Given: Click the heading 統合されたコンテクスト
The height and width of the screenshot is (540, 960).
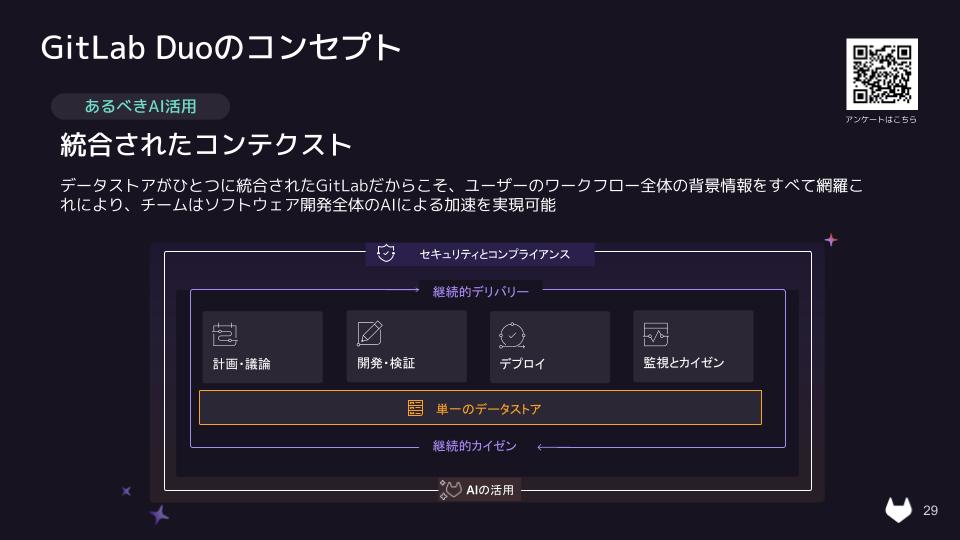Looking at the screenshot, I should pyautogui.click(x=206, y=145).
